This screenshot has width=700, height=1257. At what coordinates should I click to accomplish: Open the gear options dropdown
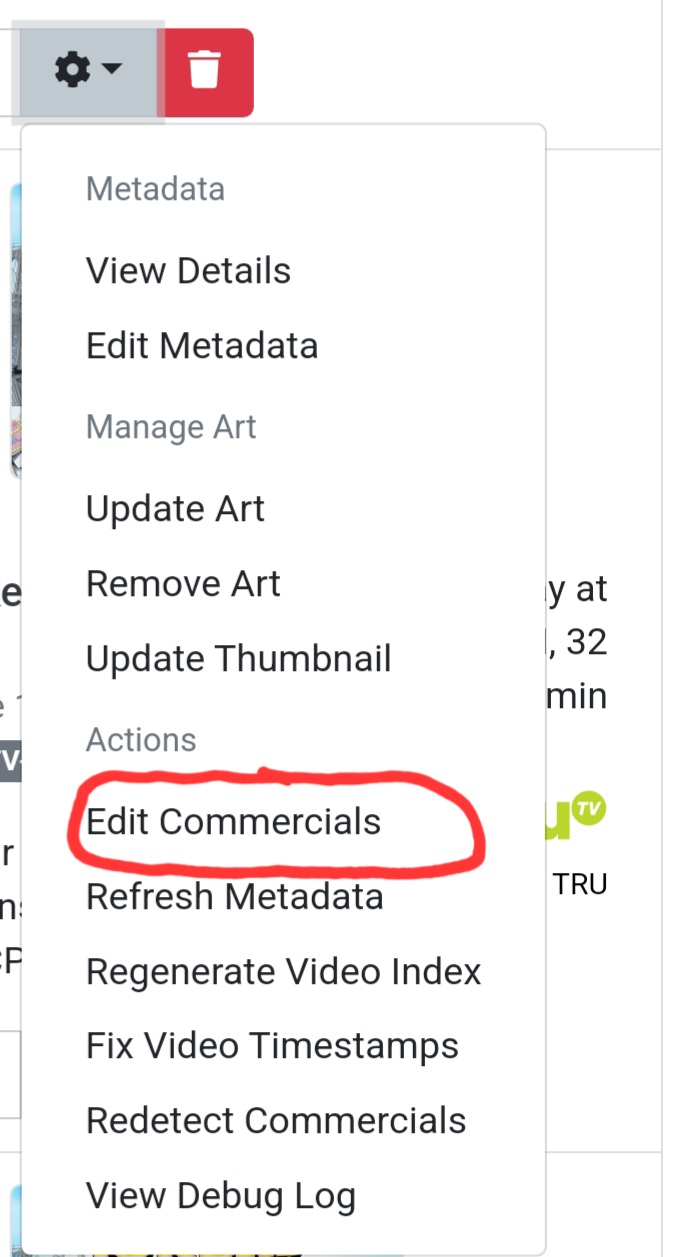point(88,71)
